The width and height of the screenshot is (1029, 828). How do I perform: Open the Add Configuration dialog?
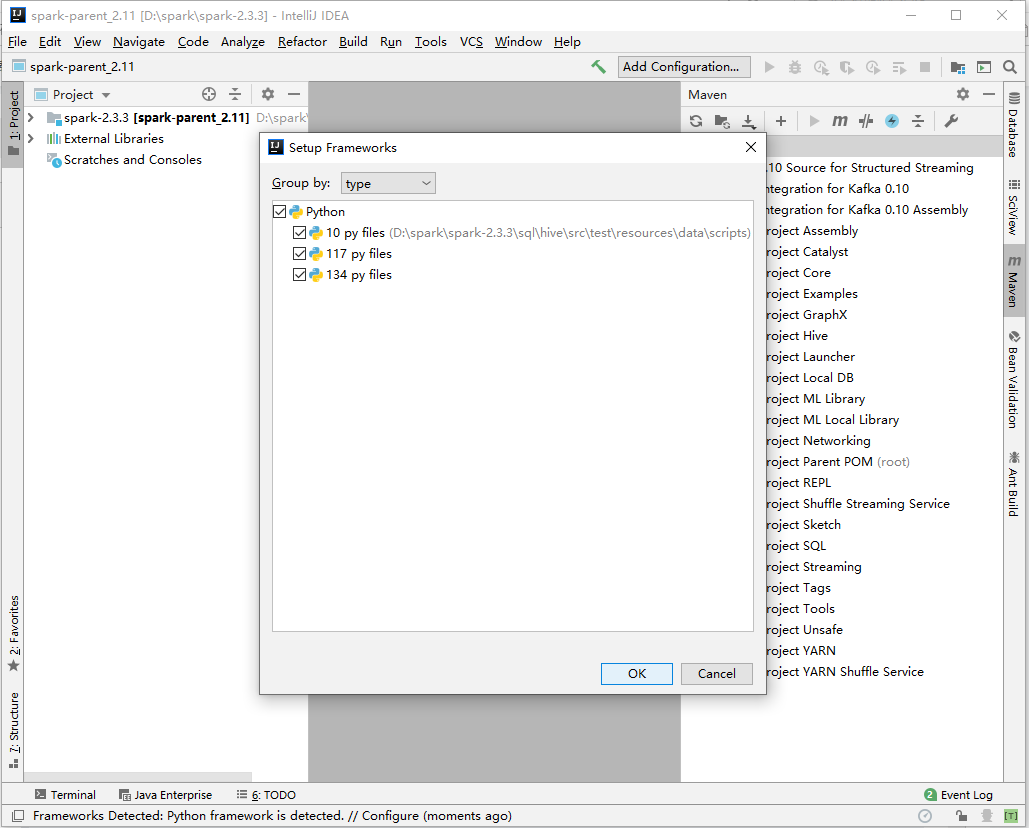[684, 66]
